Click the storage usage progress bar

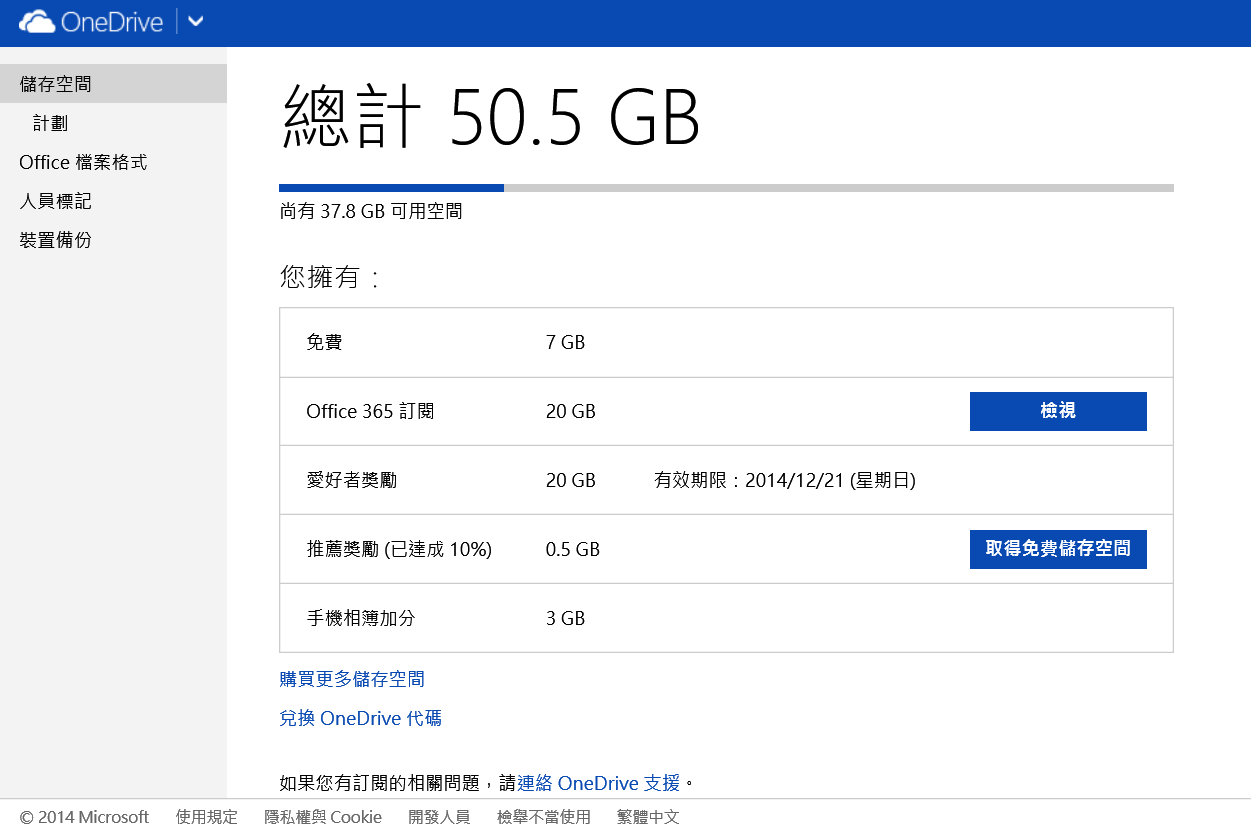(726, 187)
